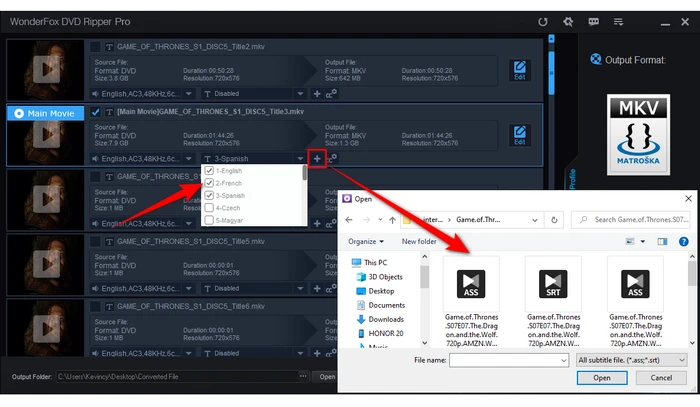This screenshot has height=407, width=700.
Task: Check 4-Czech subtitle option
Action: pos(209,208)
